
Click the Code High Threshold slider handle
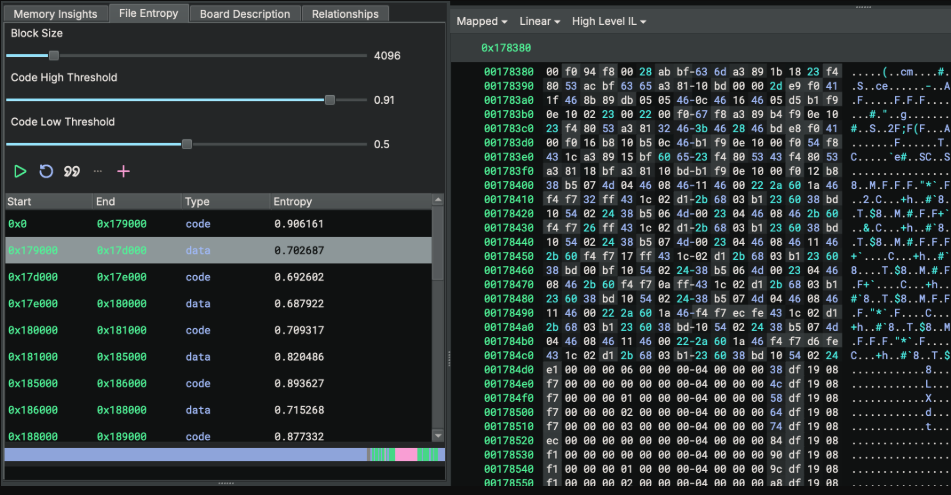pyautogui.click(x=330, y=100)
